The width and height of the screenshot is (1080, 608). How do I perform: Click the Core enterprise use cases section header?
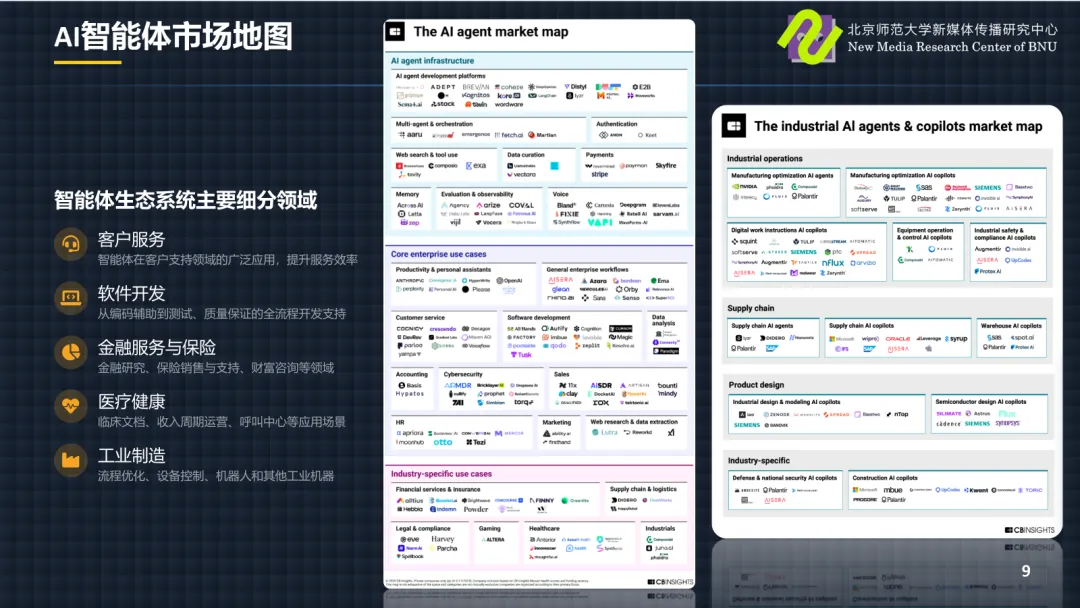pyautogui.click(x=439, y=254)
